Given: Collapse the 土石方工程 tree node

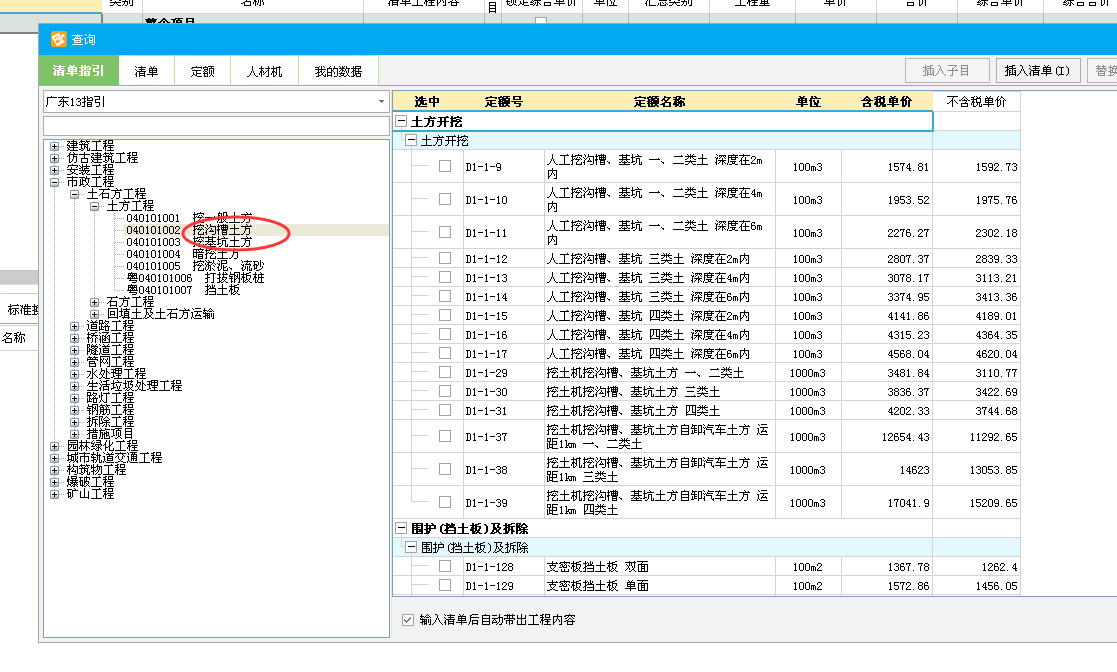Looking at the screenshot, I should [x=74, y=194].
